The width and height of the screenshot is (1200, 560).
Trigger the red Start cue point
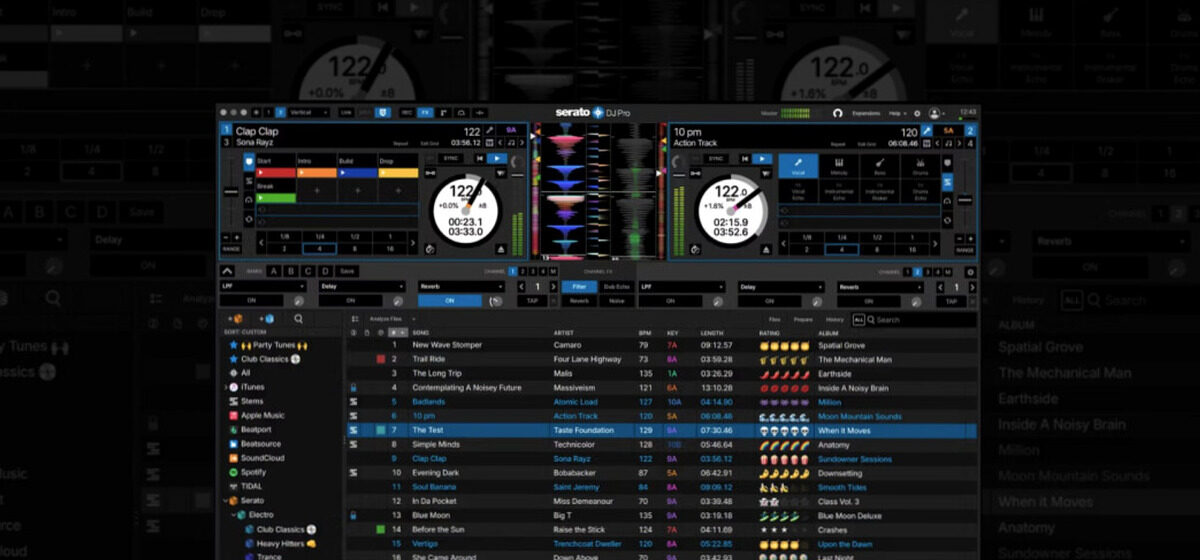pyautogui.click(x=277, y=172)
